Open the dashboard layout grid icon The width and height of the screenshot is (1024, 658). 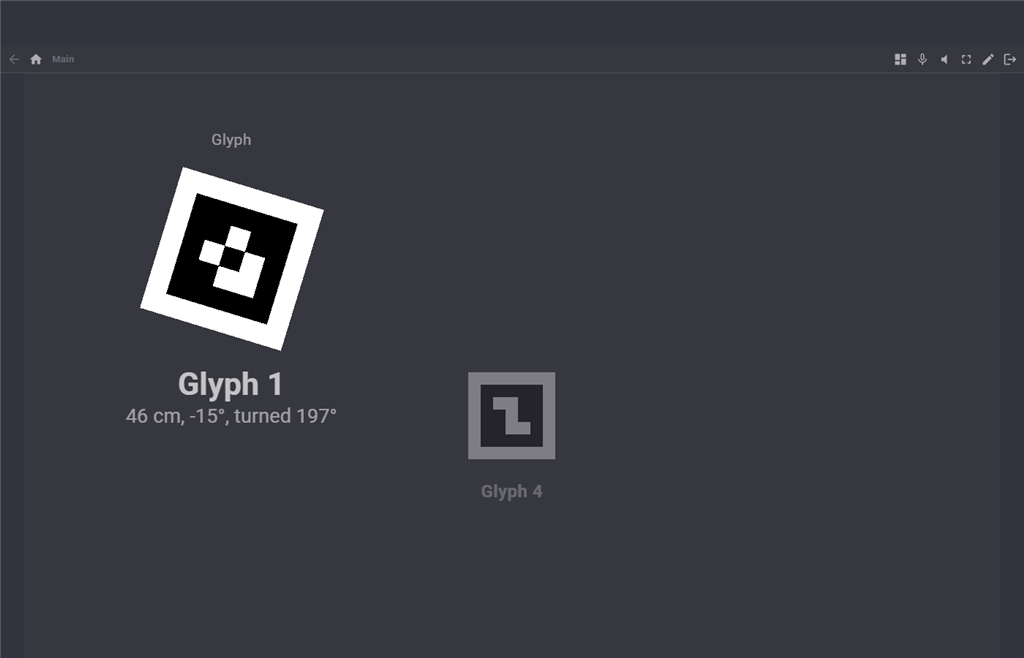[x=900, y=59]
